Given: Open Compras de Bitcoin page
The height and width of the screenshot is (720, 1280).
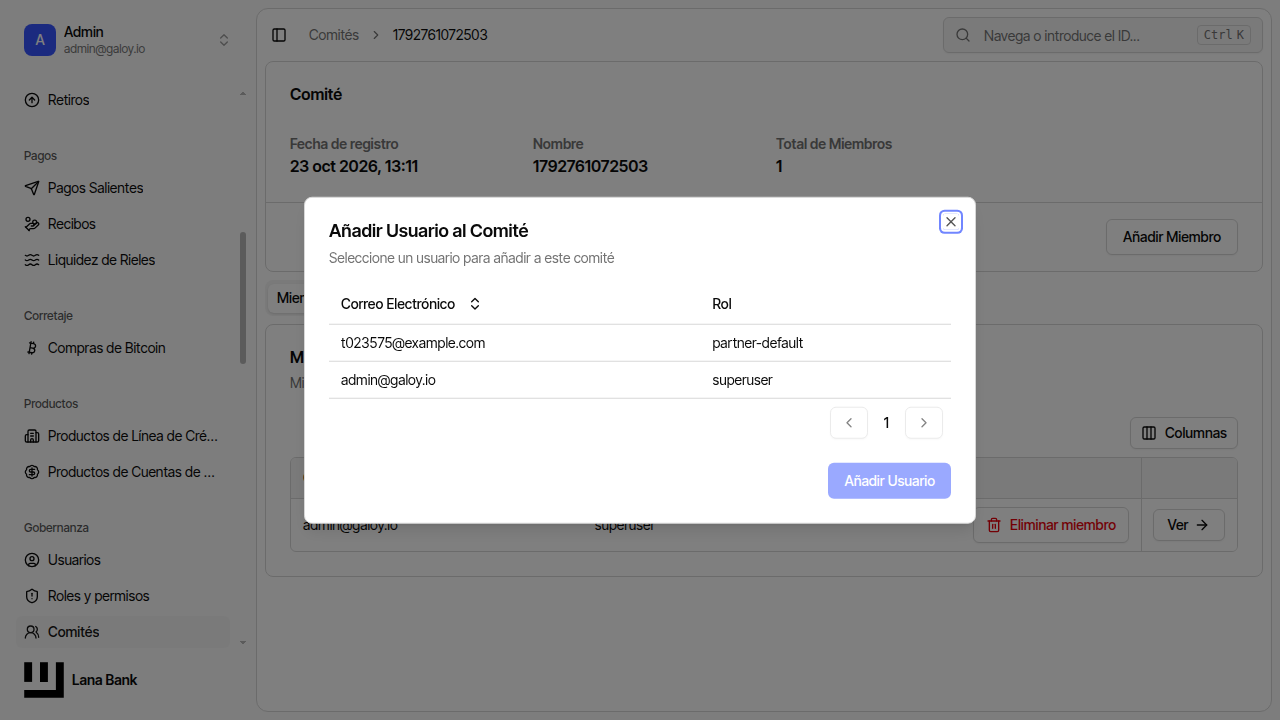Looking at the screenshot, I should pos(124,348).
